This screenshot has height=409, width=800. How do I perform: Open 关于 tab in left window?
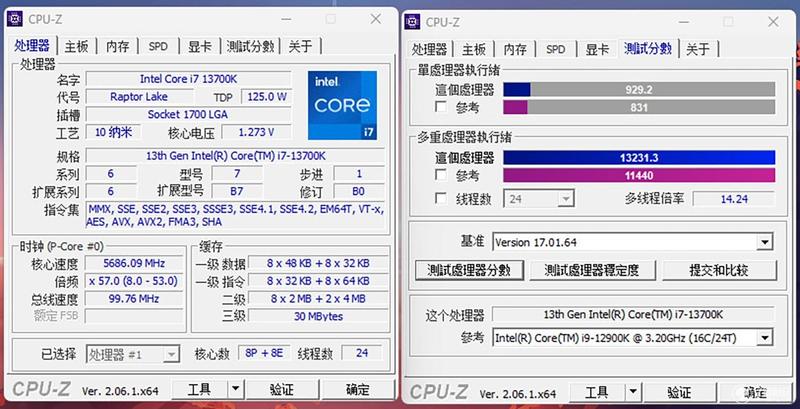click(x=301, y=46)
